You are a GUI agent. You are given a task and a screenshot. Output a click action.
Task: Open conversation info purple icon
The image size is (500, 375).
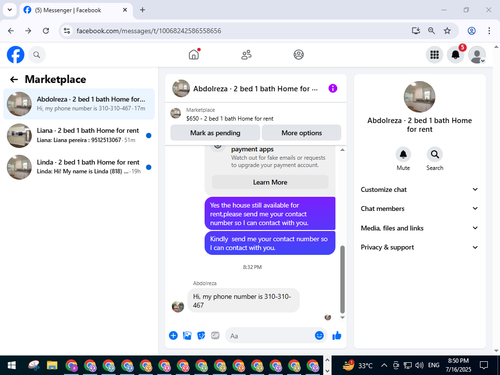[x=333, y=88]
